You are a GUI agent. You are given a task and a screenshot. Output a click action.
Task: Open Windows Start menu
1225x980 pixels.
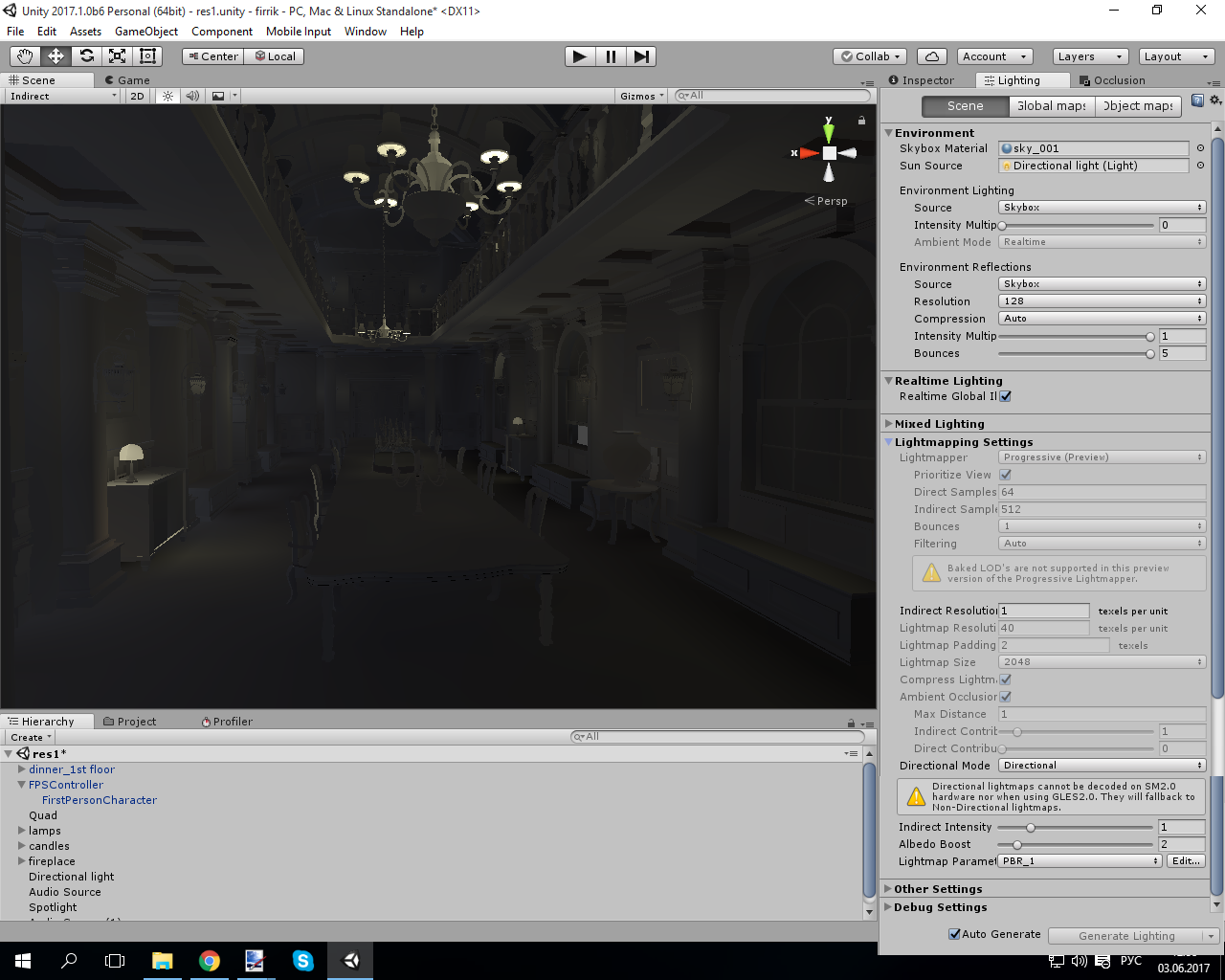(23, 961)
